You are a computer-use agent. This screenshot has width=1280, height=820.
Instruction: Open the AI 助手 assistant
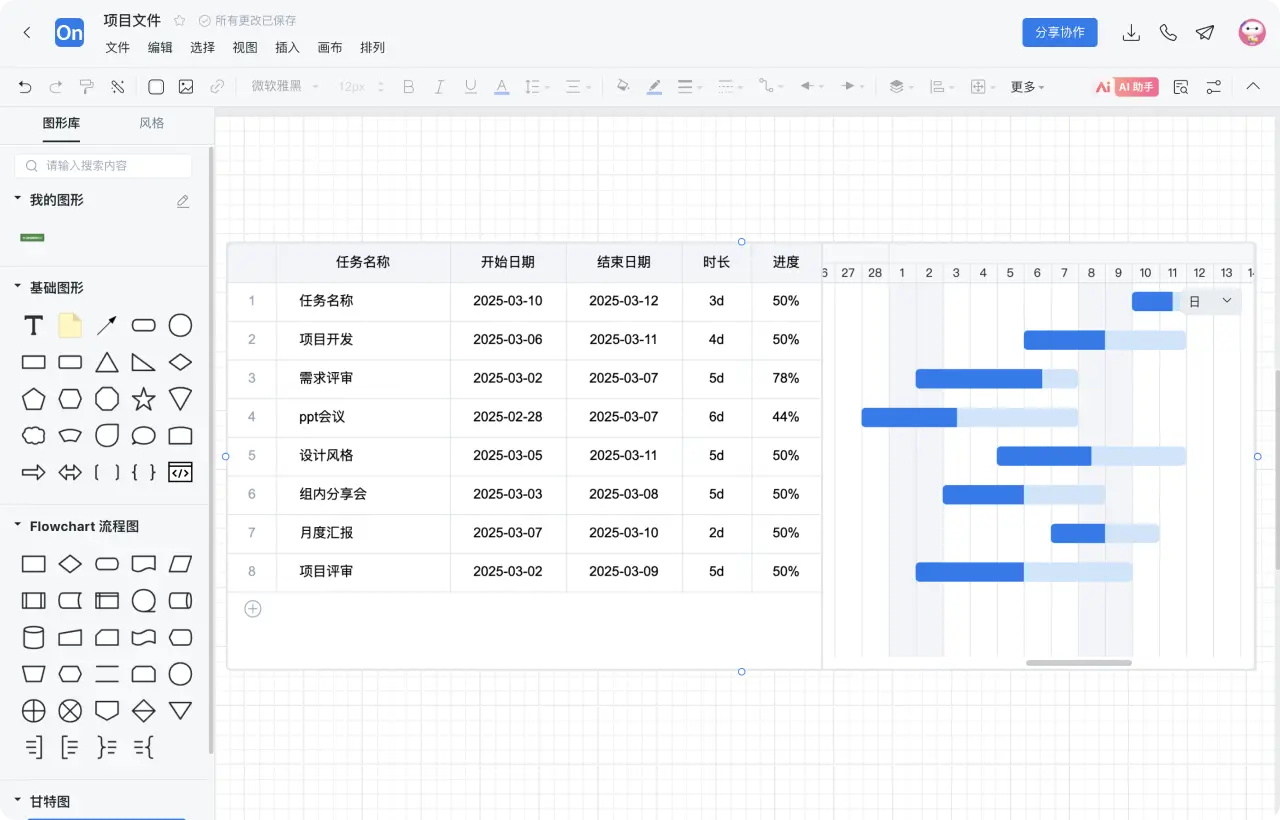tap(1136, 87)
